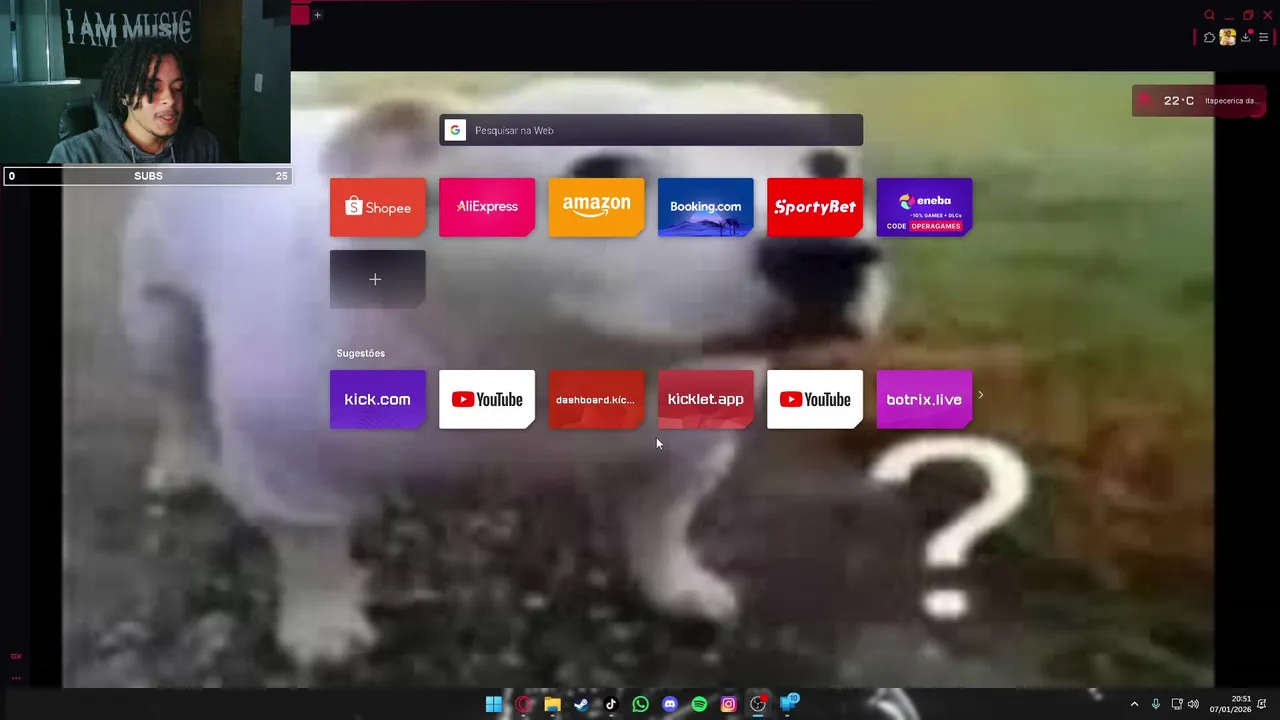Screen dimensions: 1280x720
Task: Open the Amazon speed dial tile
Action: coord(596,207)
